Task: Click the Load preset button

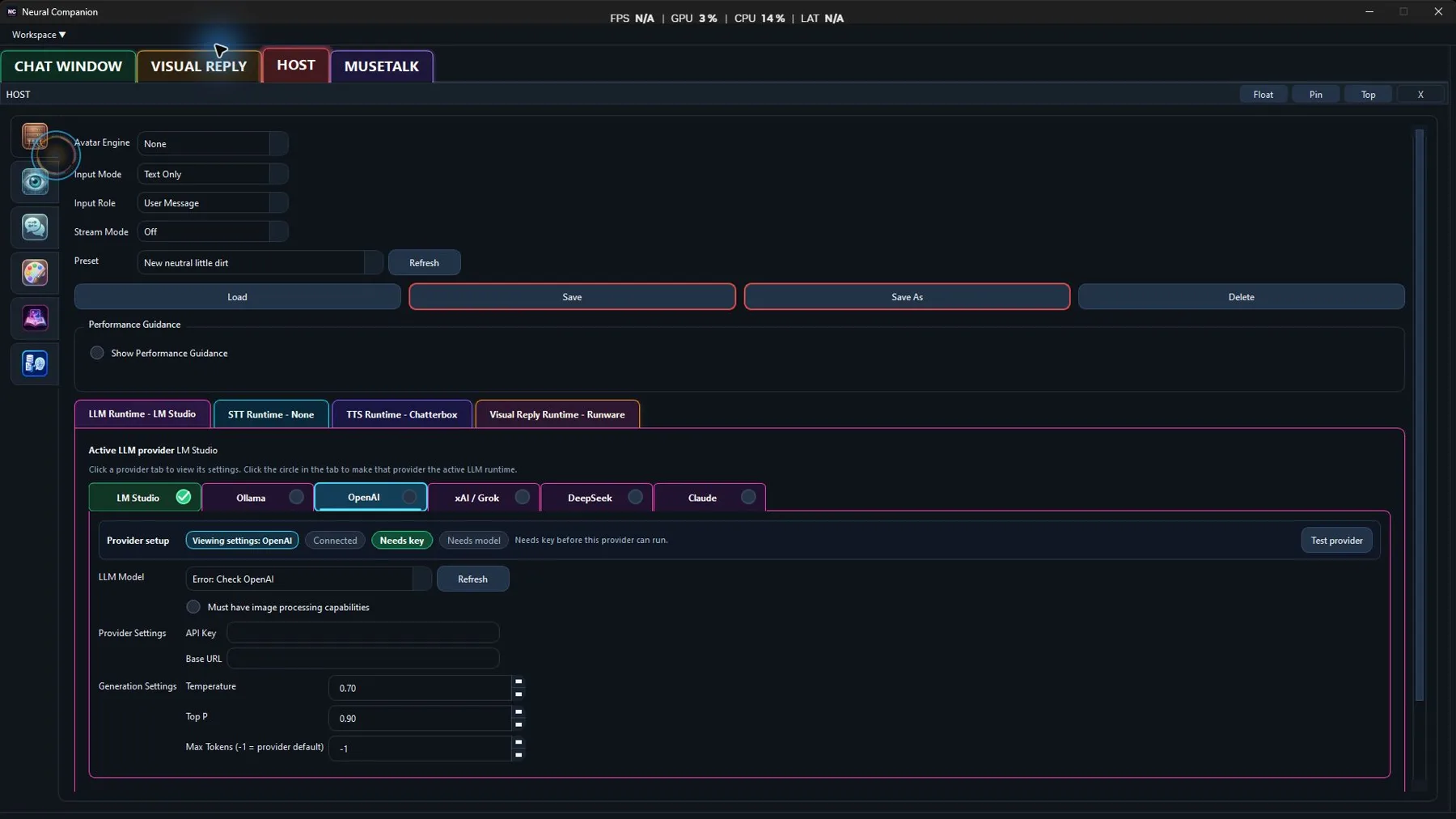Action: [237, 297]
